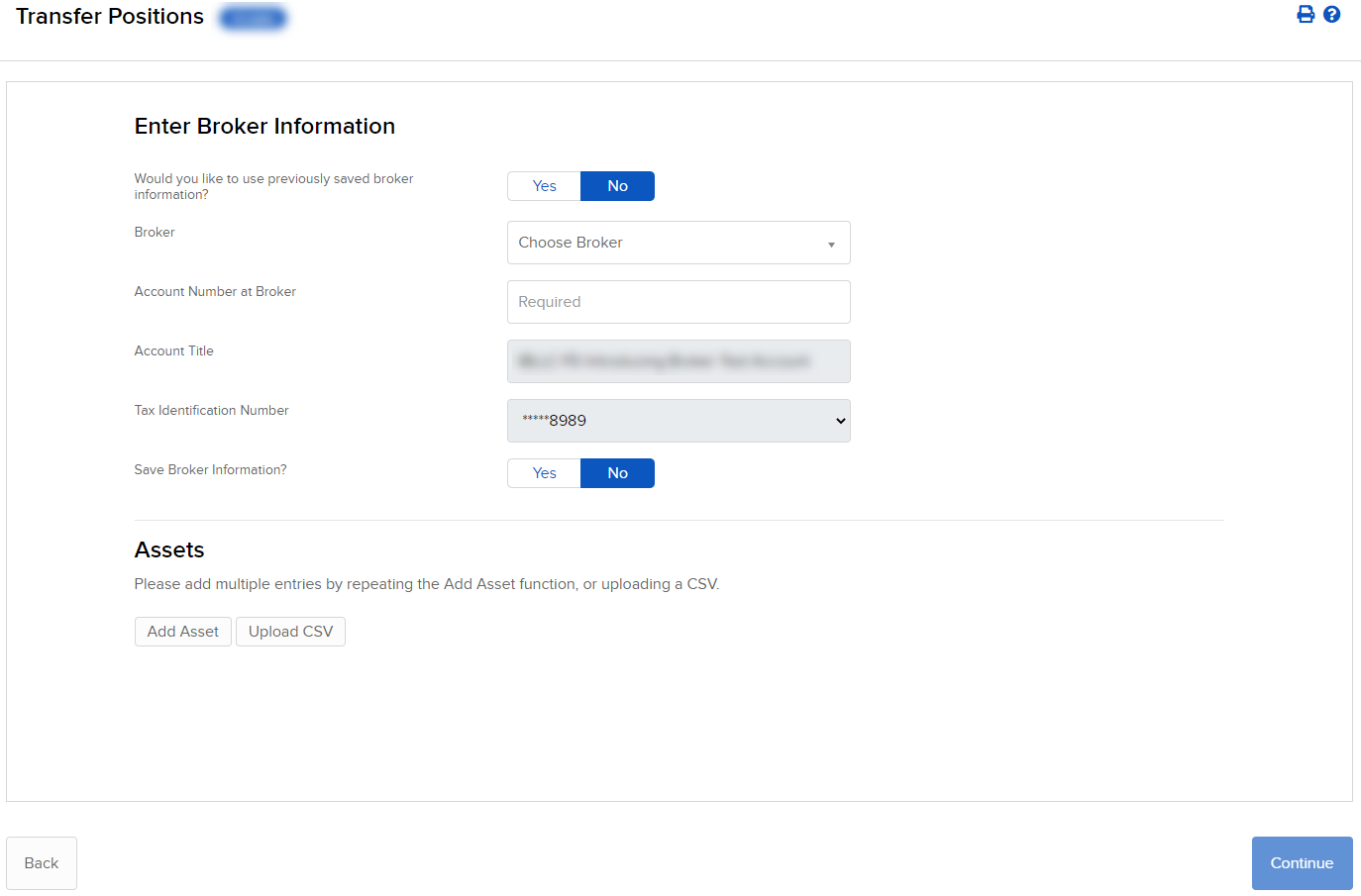Screen dimensions: 1361x896
Task: Open the Choose Broker dropdown
Action: [x=679, y=243]
